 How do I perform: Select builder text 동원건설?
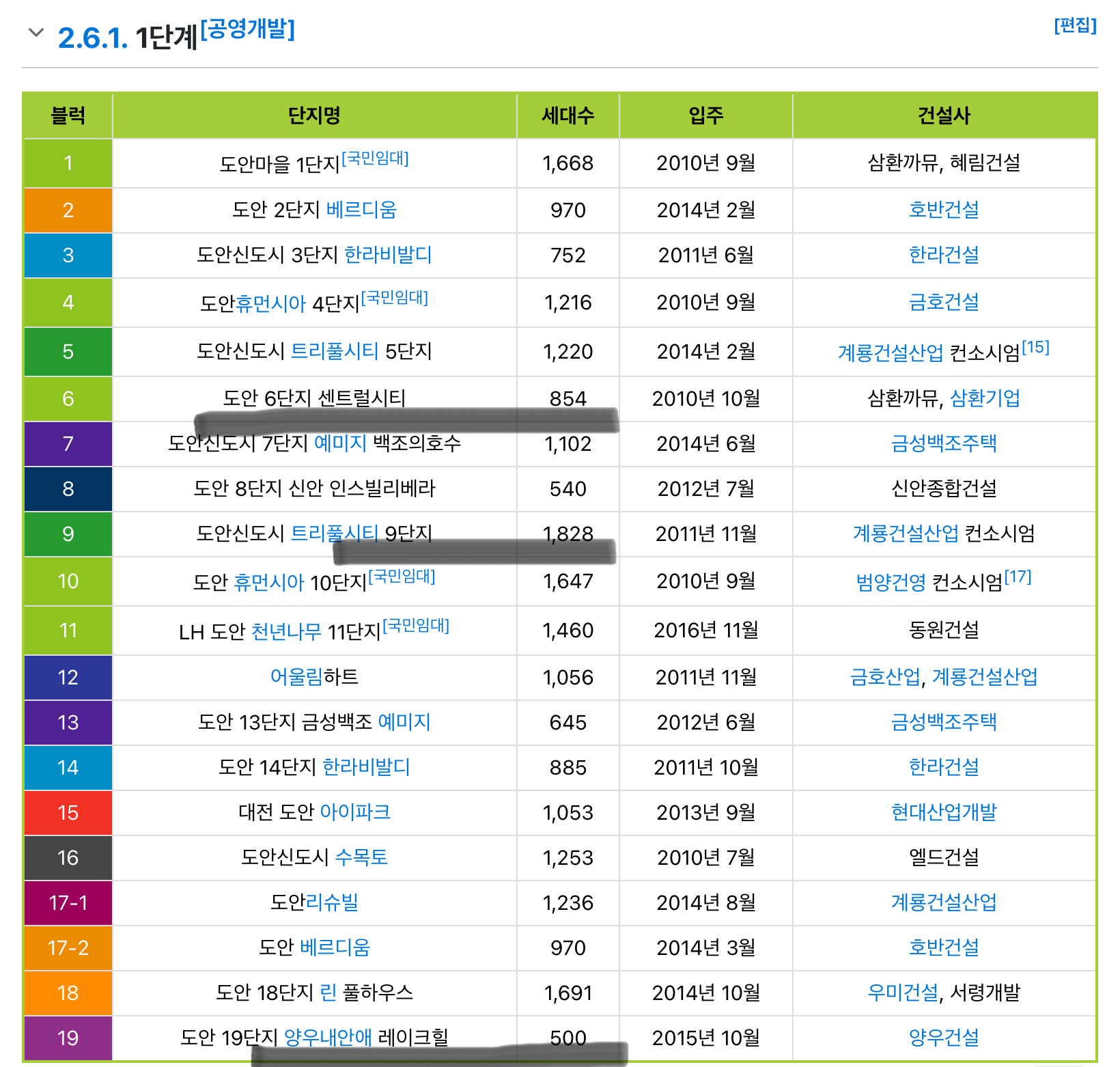[x=944, y=630]
